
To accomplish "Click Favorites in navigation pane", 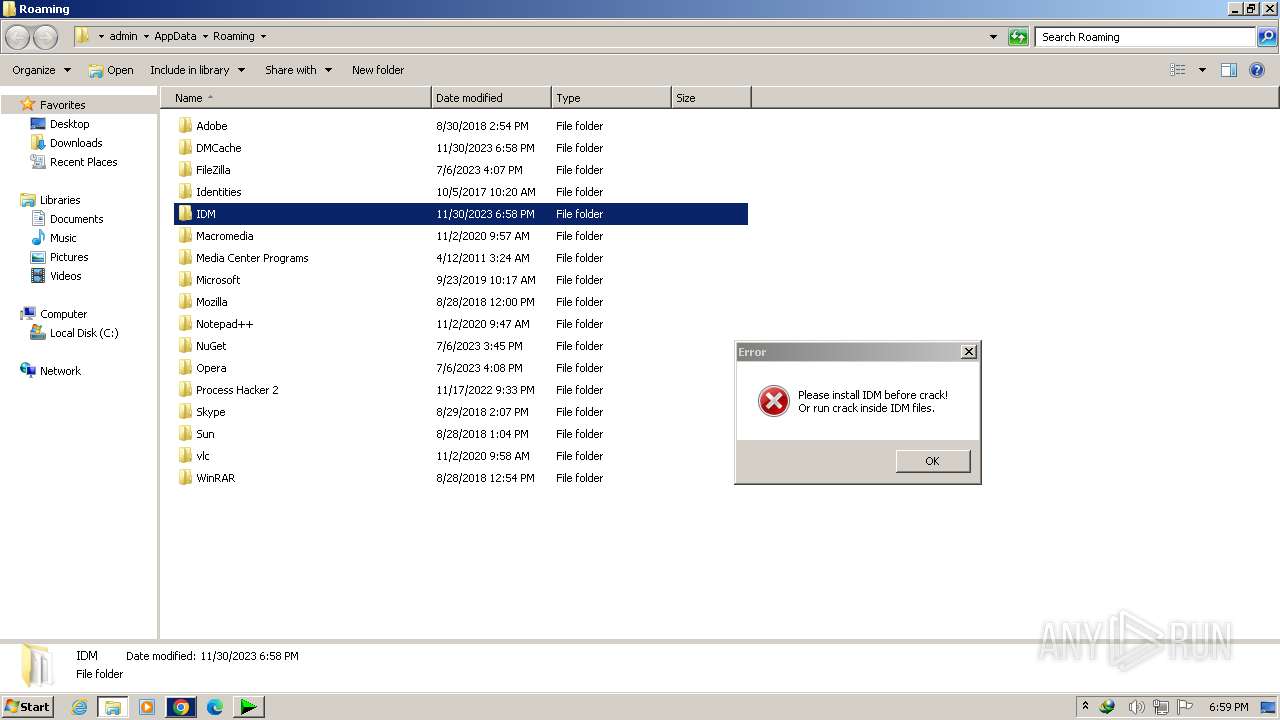I will [62, 105].
